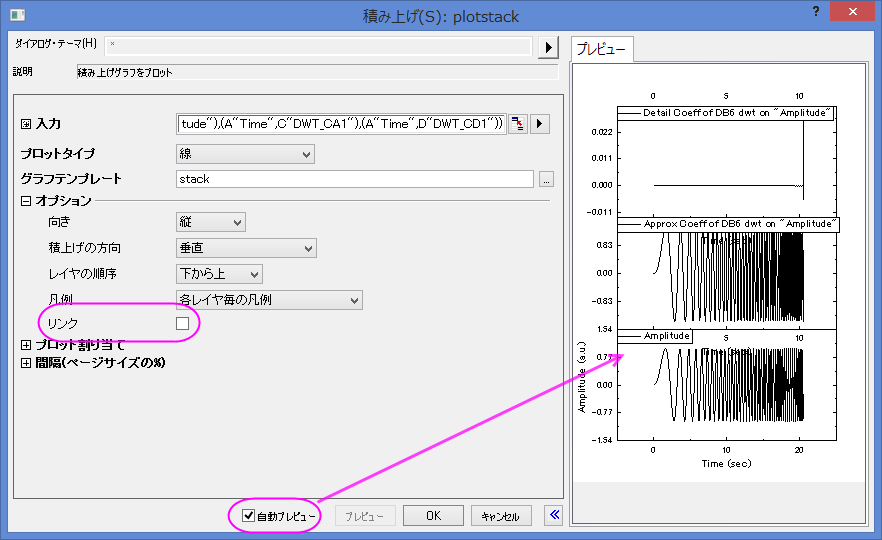
Task: Expand the プロット割り当て section
Action: click(x=26, y=345)
